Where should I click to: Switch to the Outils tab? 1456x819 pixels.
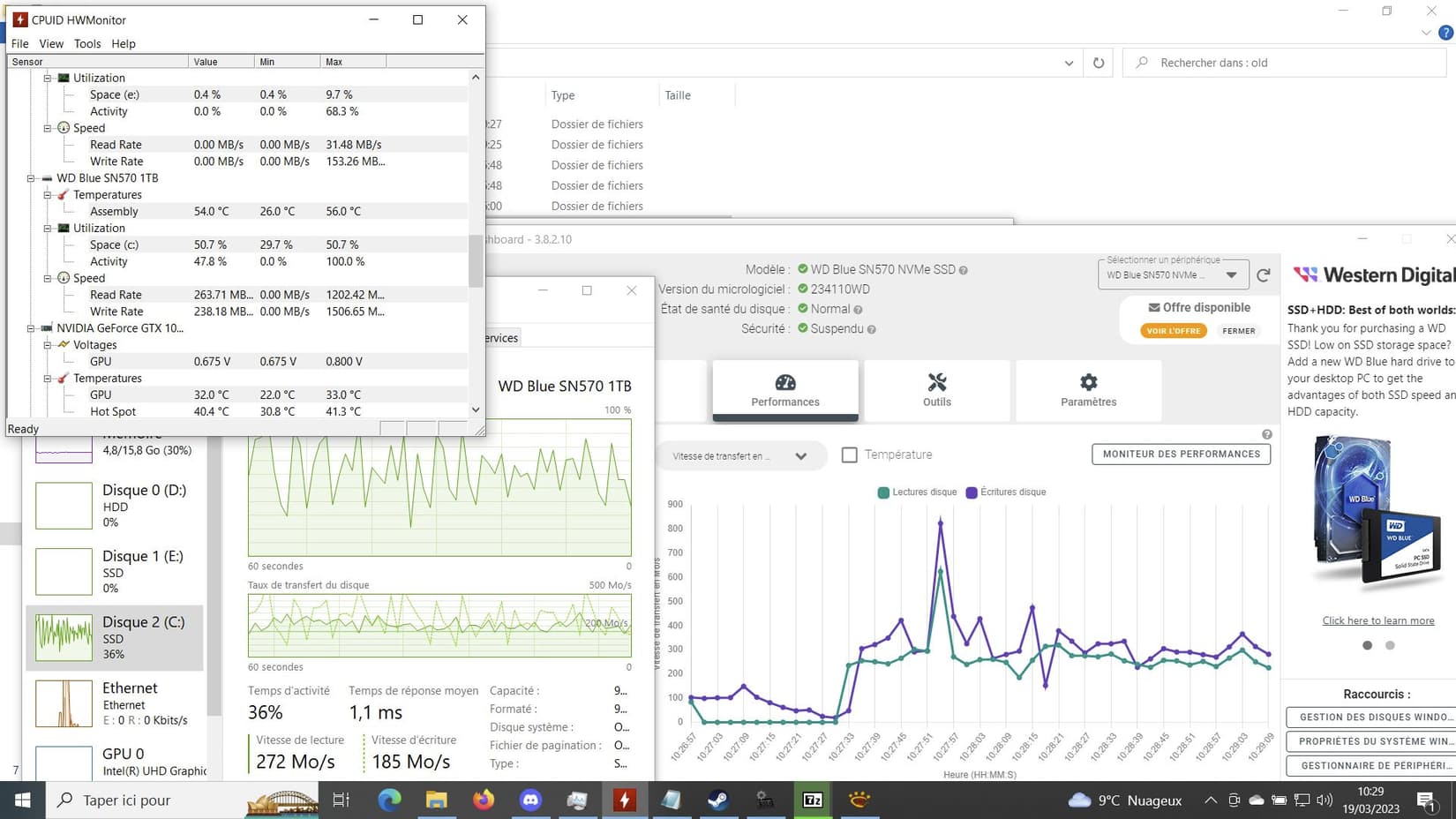pyautogui.click(x=937, y=390)
